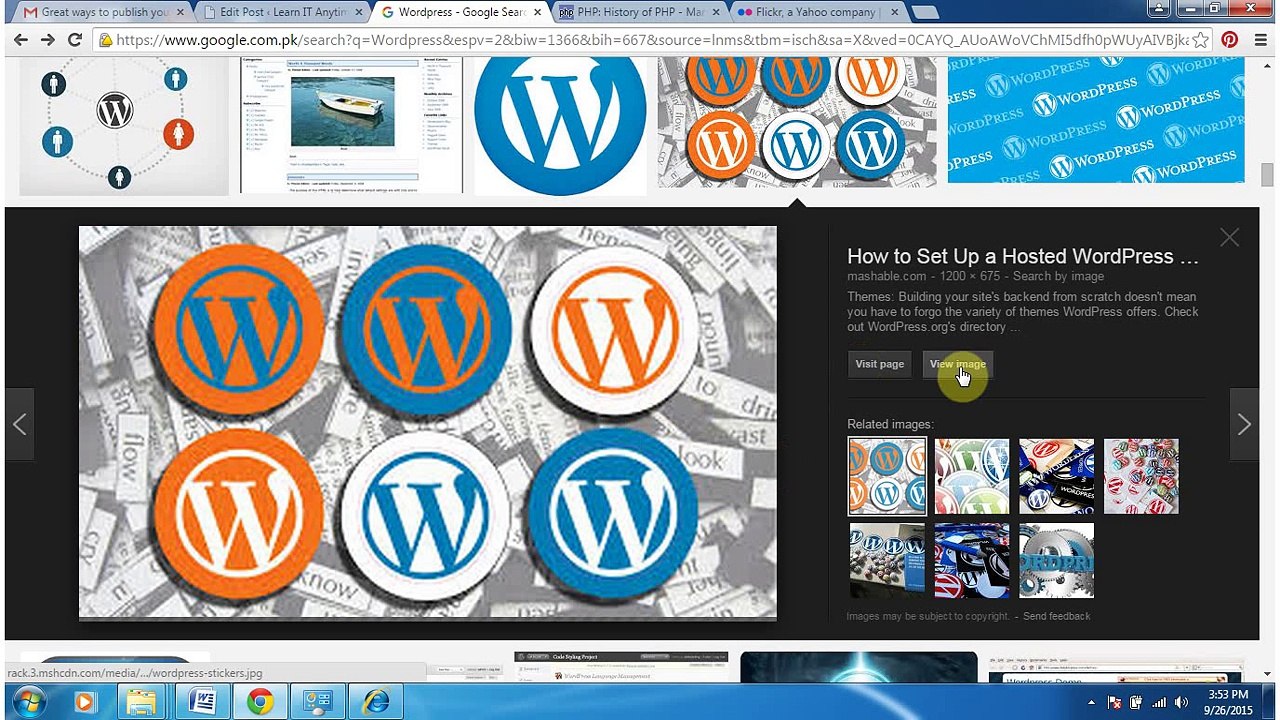Open the clock showing 3:53 PM
Screen dimensions: 1280x720
[x=1228, y=702]
